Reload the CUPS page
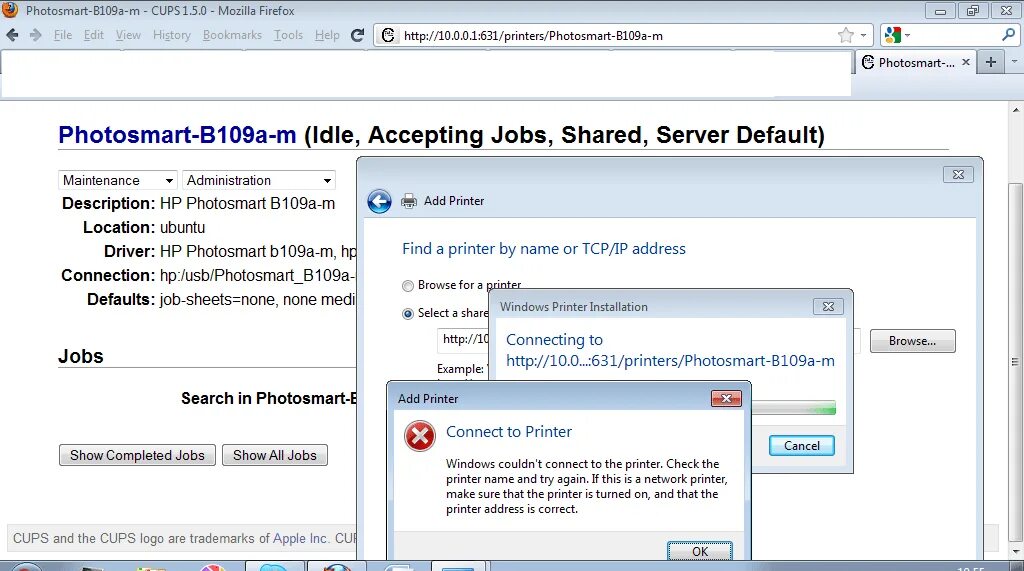1024x571 pixels. pos(357,35)
